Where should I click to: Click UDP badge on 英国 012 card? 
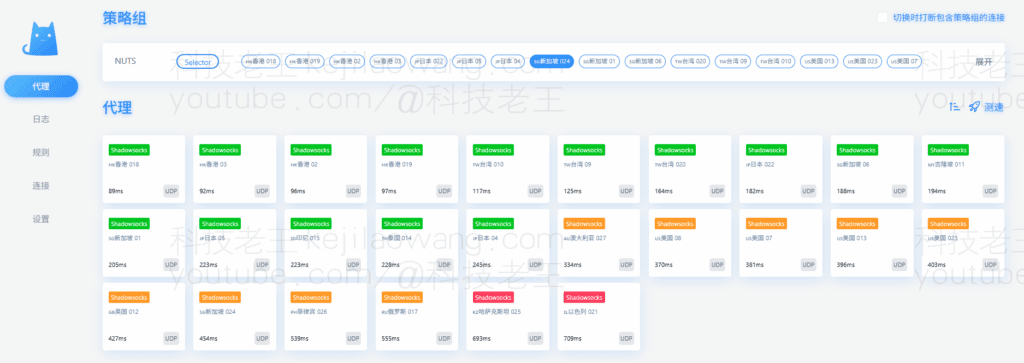click(171, 339)
